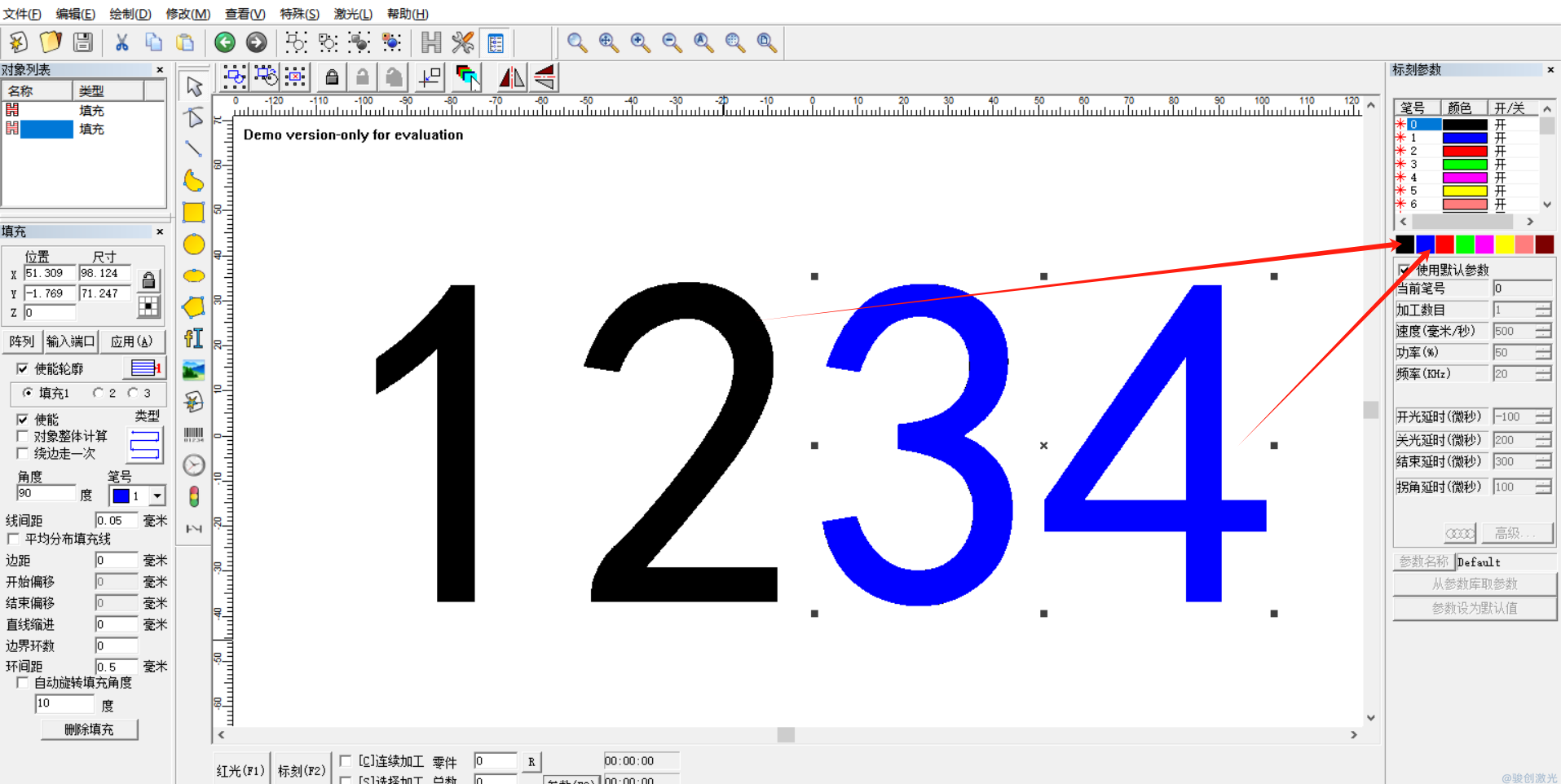This screenshot has width=1561, height=784.
Task: Open the 修改(M) menu
Action: coord(187,14)
